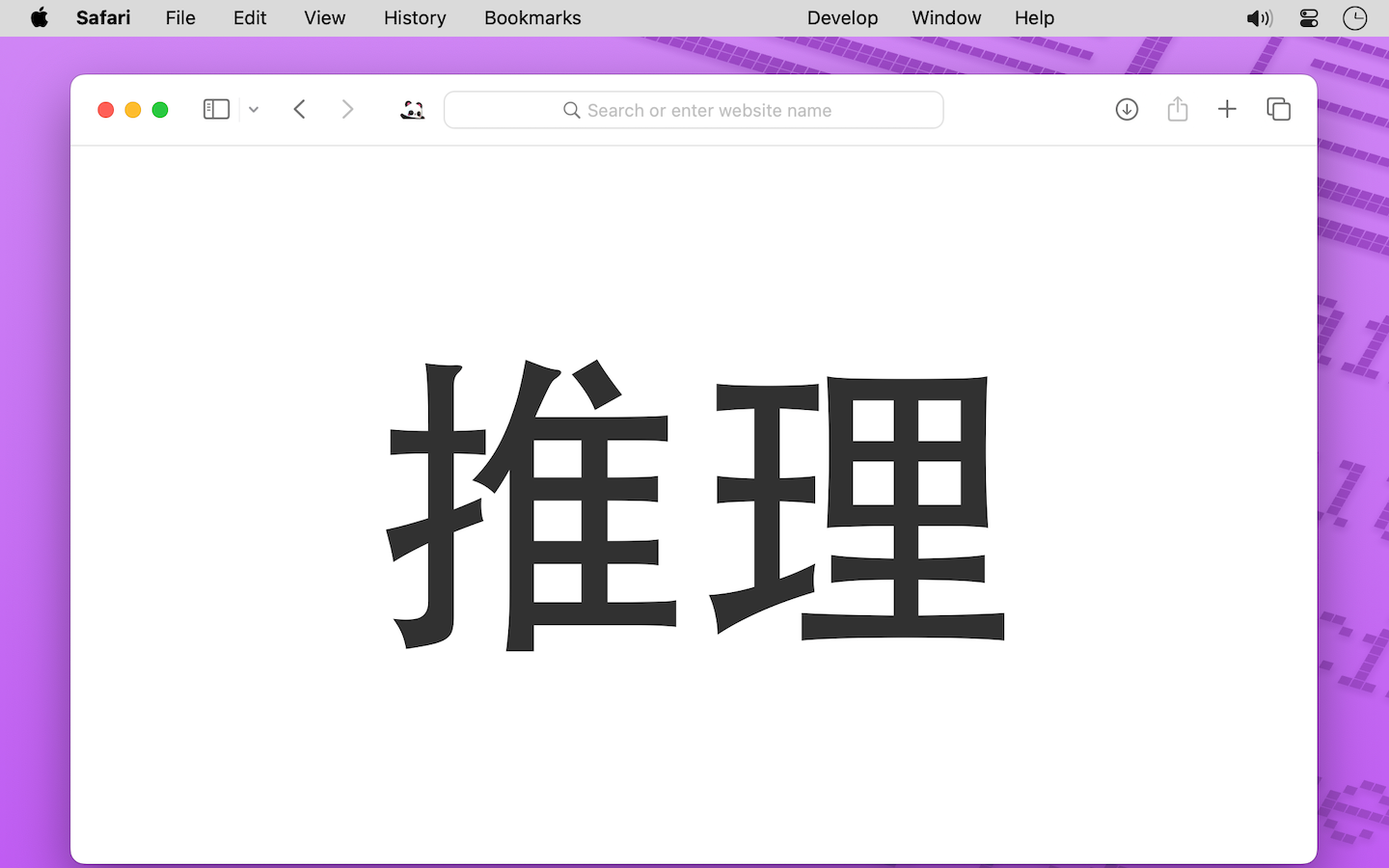The height and width of the screenshot is (868, 1389).
Task: Focus the Search or enter website name field
Action: (694, 110)
